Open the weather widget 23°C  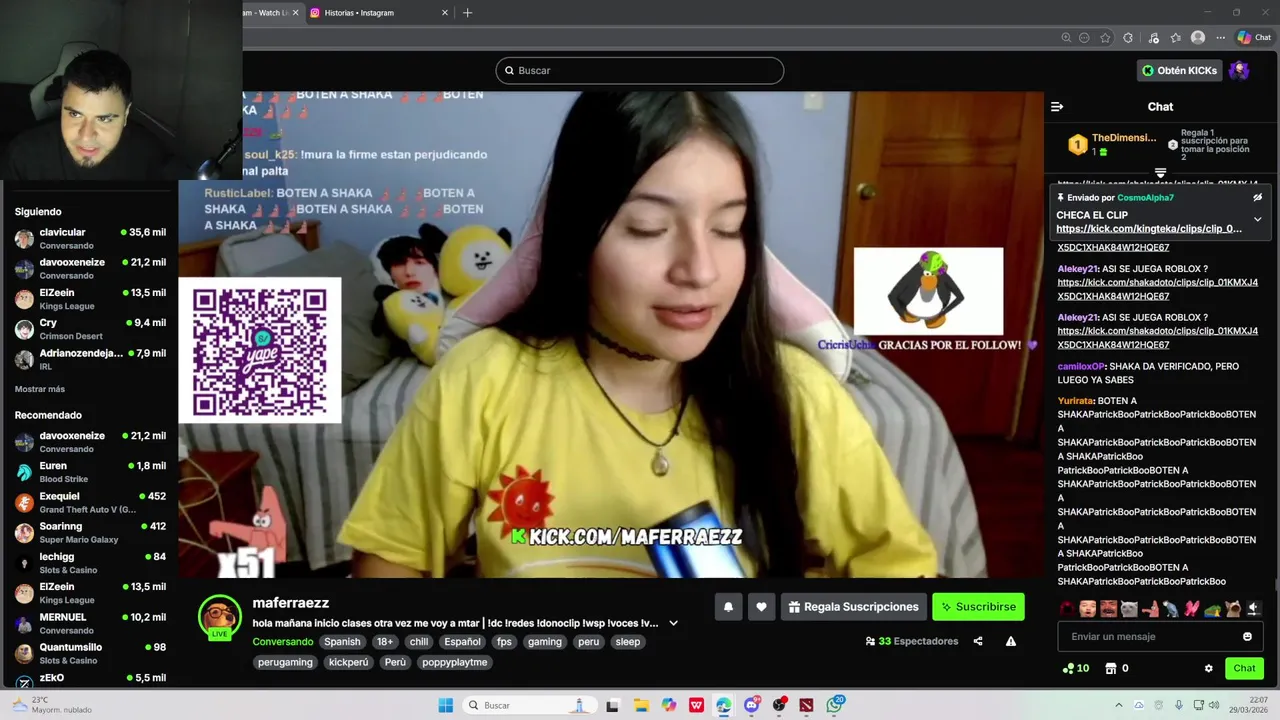coord(50,705)
